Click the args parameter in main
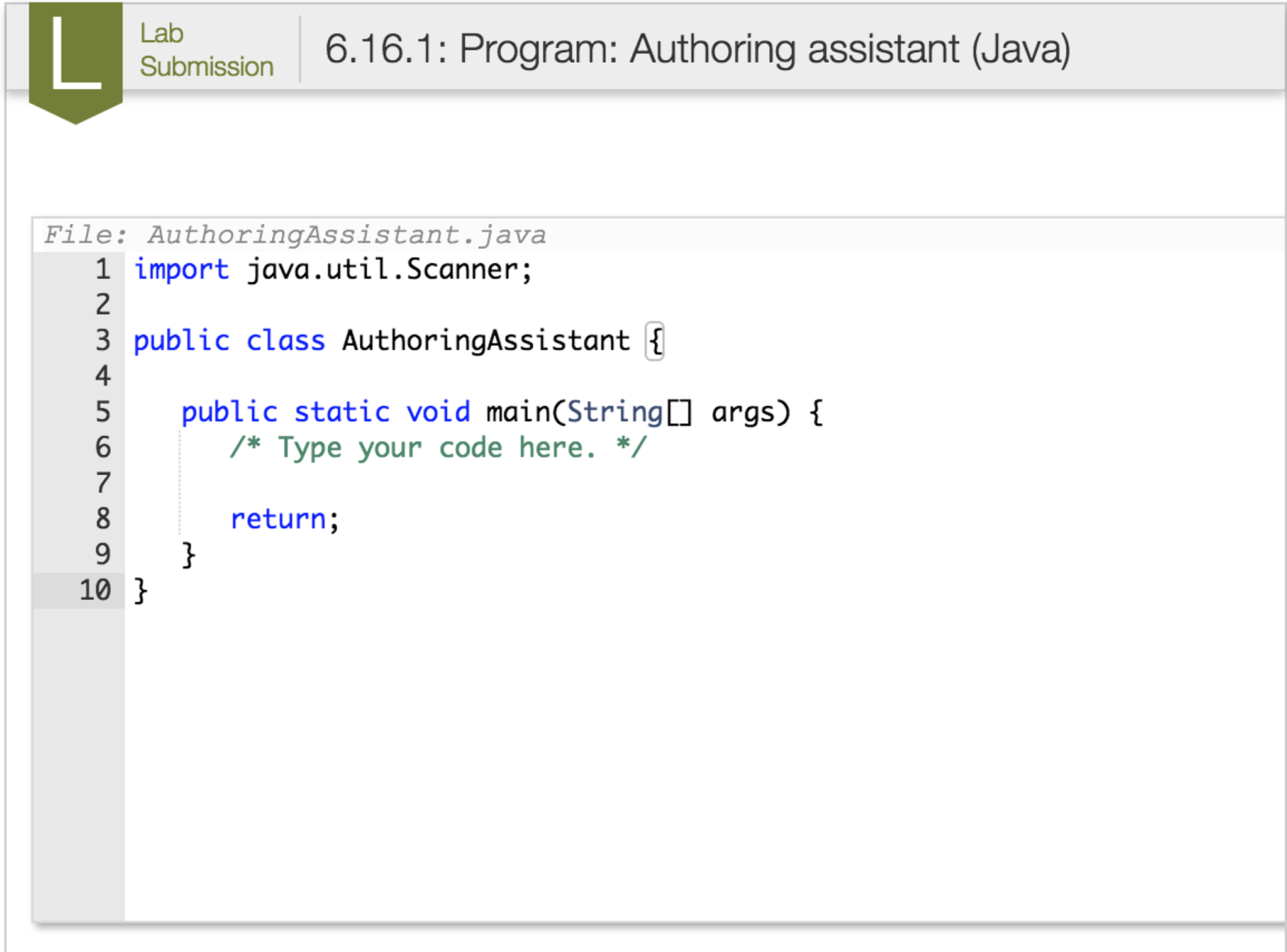The height and width of the screenshot is (952, 1287). coord(742,412)
